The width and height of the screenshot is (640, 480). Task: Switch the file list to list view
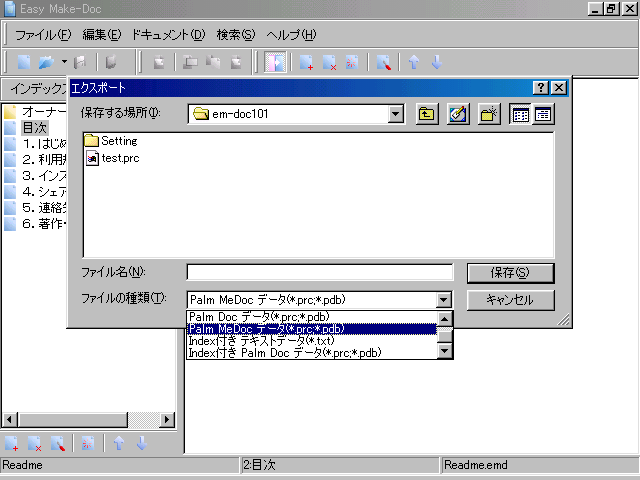(x=520, y=114)
